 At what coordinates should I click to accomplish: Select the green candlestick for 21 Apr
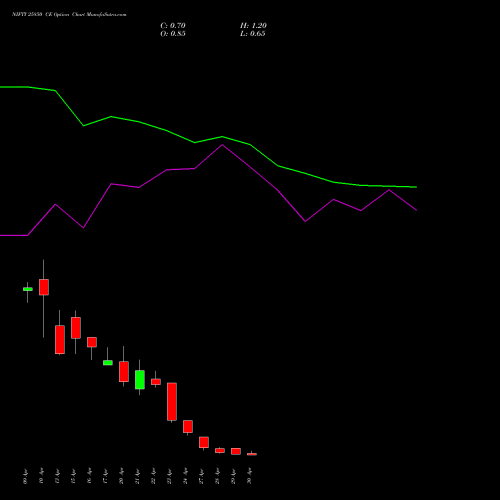tap(140, 380)
